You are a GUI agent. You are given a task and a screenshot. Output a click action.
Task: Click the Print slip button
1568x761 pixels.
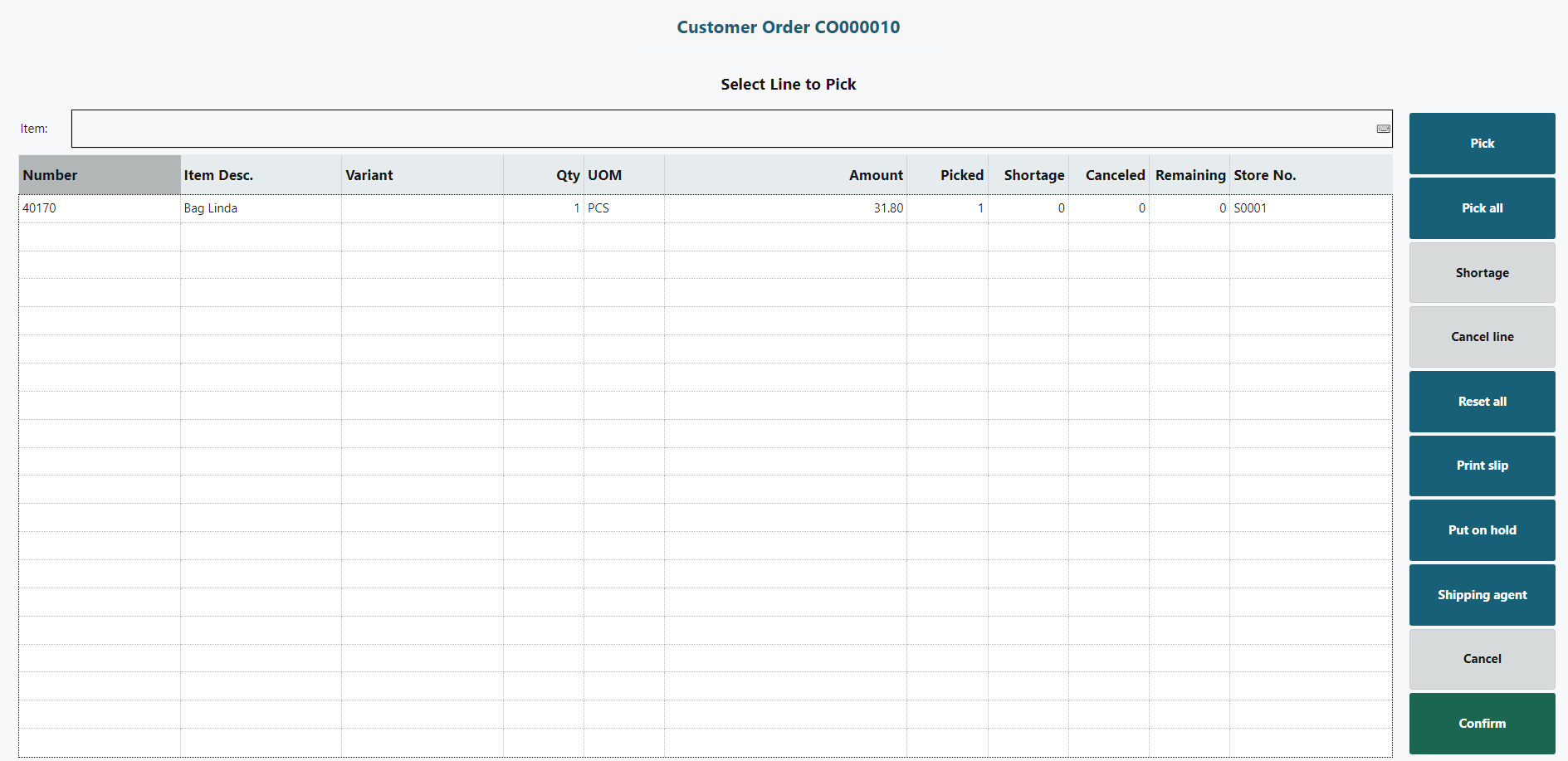[x=1482, y=466]
